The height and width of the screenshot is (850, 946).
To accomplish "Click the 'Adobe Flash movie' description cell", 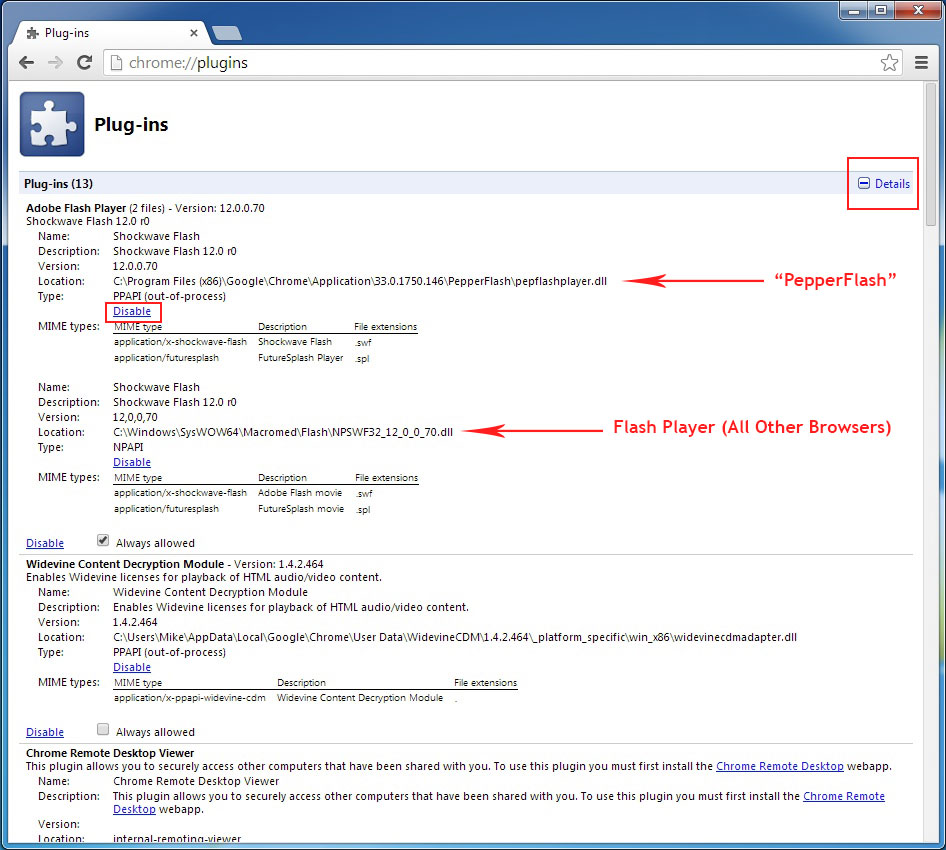I will [x=300, y=493].
